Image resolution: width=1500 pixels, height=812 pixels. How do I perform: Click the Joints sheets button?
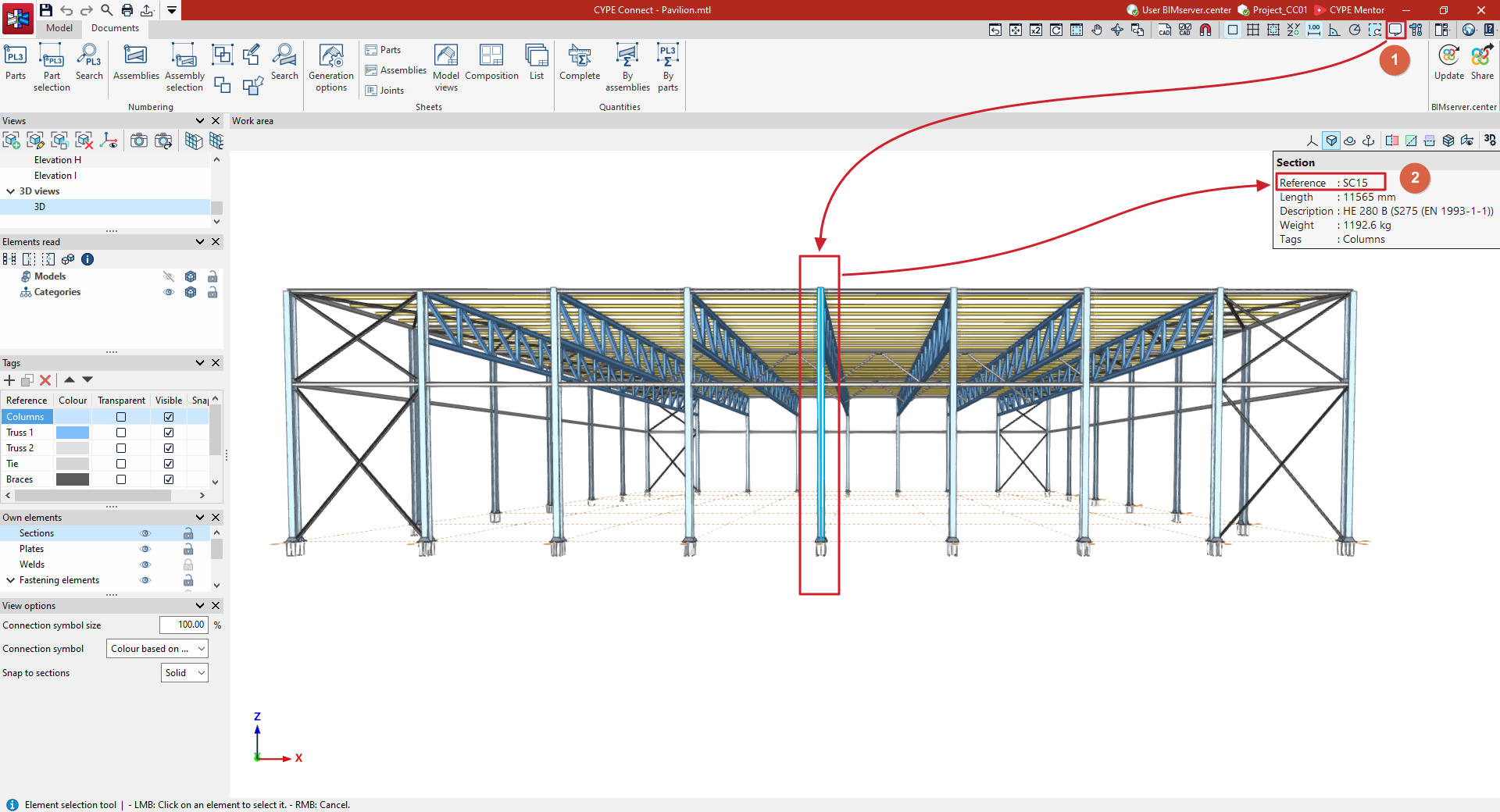pyautogui.click(x=384, y=91)
